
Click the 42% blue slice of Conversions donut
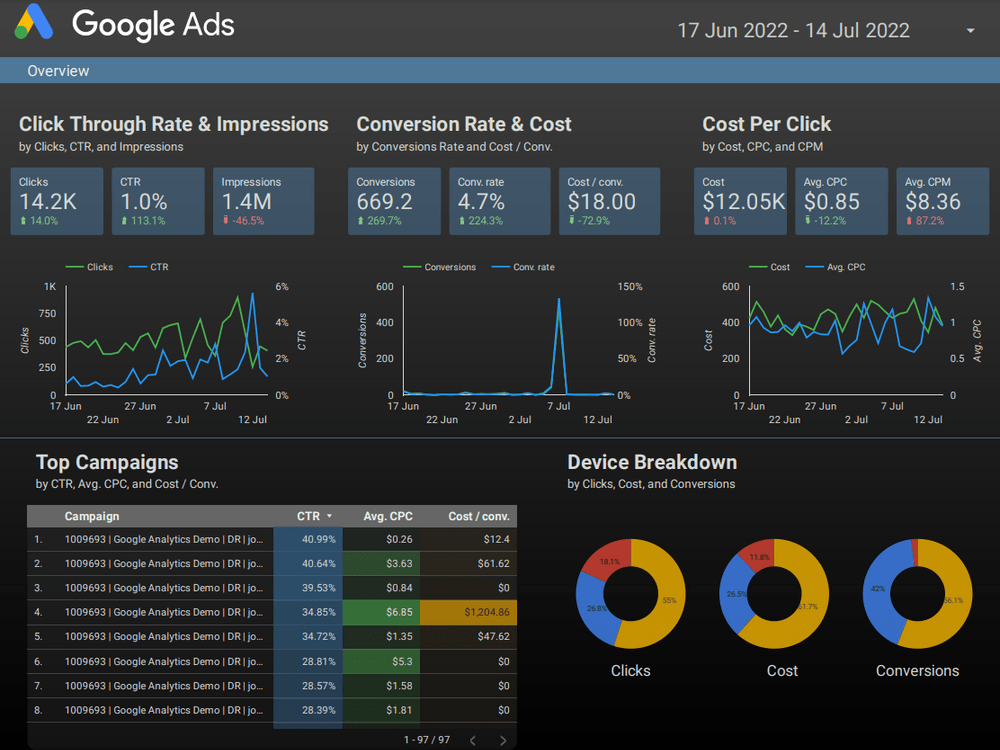click(878, 589)
